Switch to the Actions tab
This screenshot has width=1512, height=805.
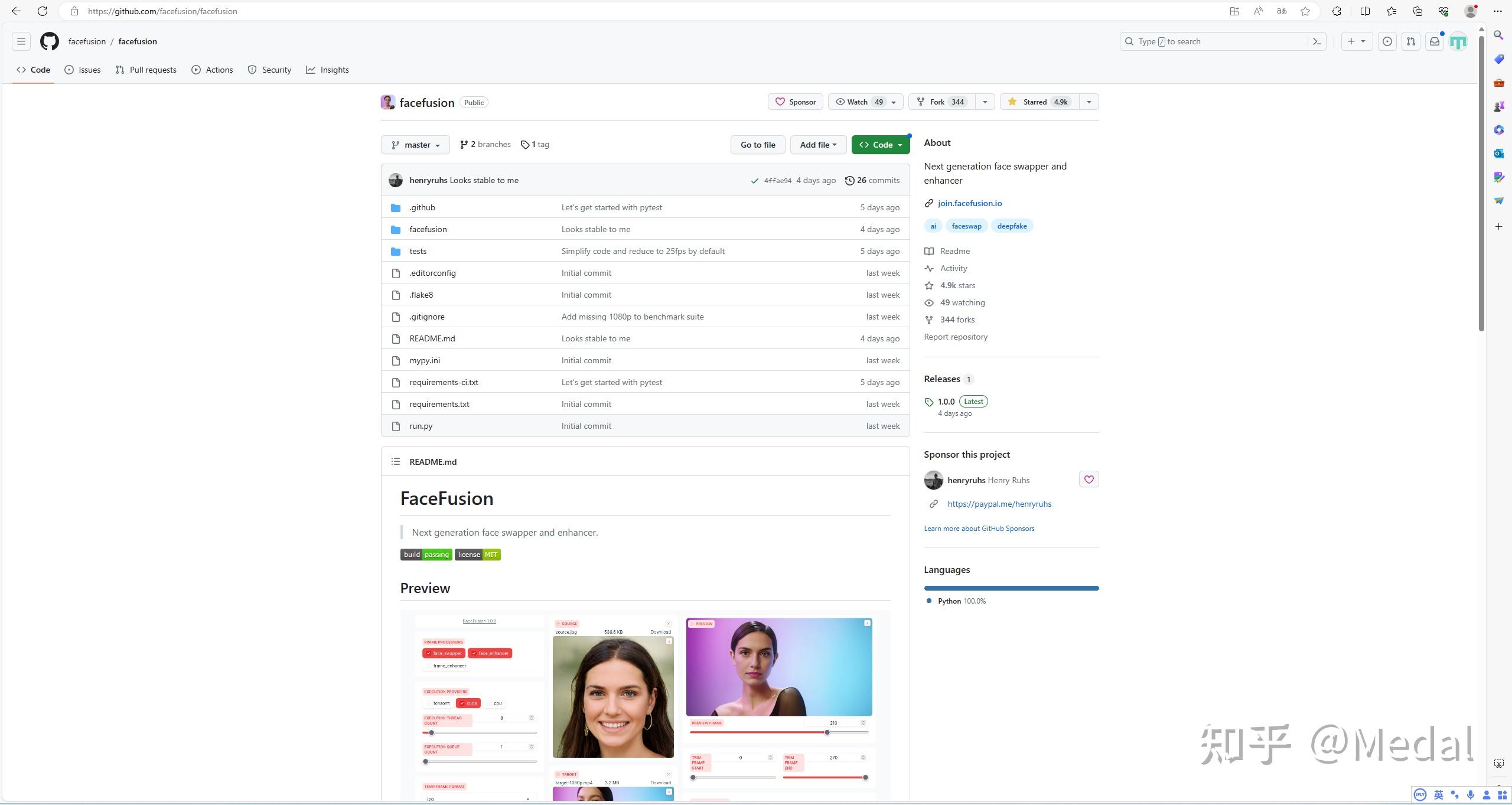212,70
